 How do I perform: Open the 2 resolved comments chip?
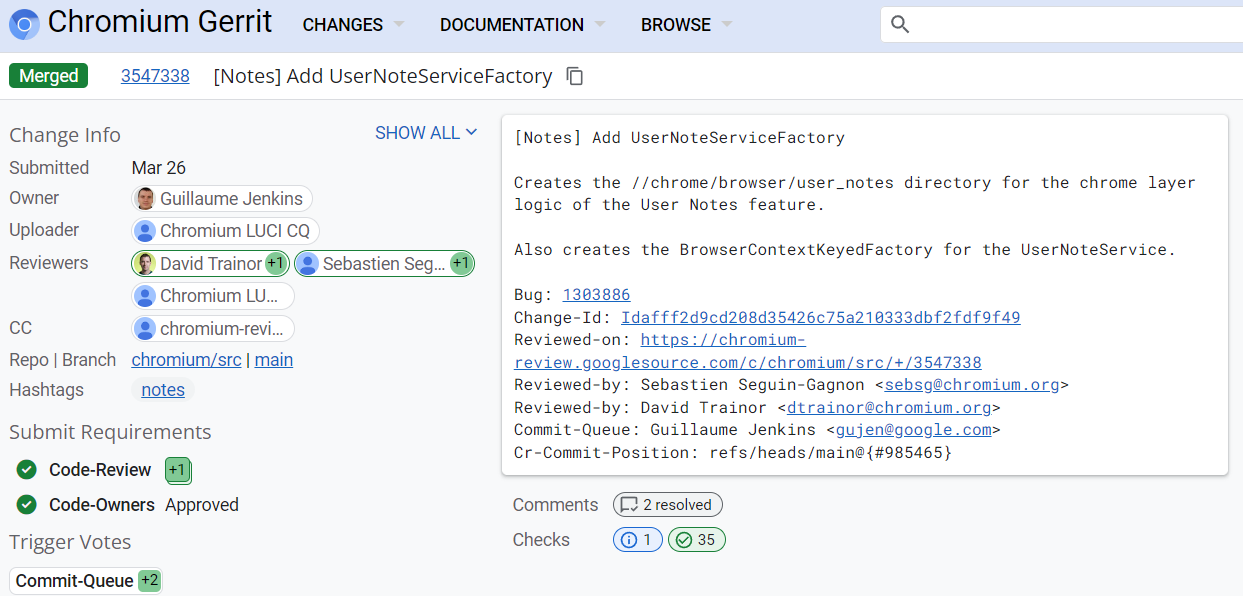667,505
